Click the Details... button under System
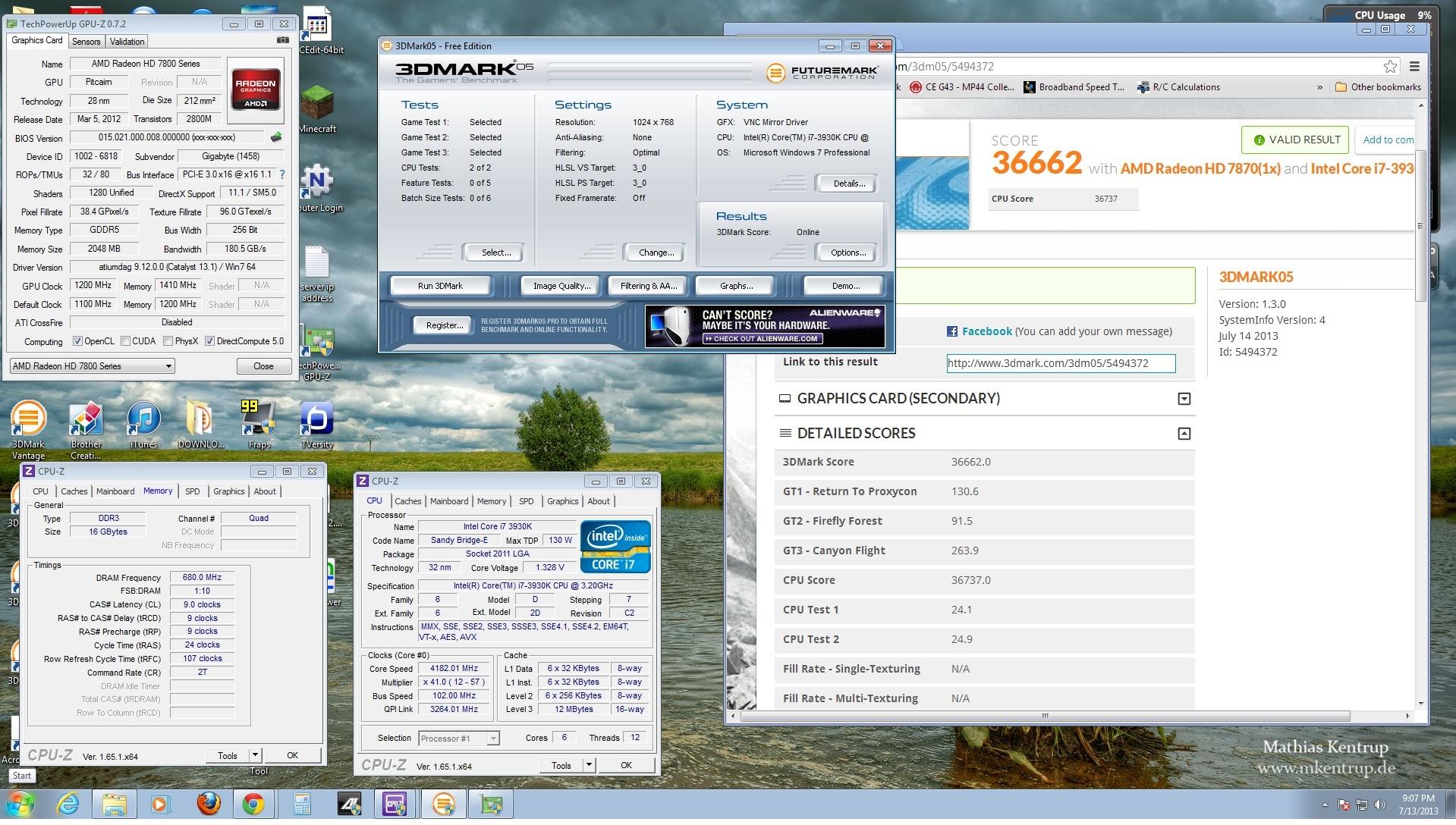The height and width of the screenshot is (825, 1456). point(848,184)
